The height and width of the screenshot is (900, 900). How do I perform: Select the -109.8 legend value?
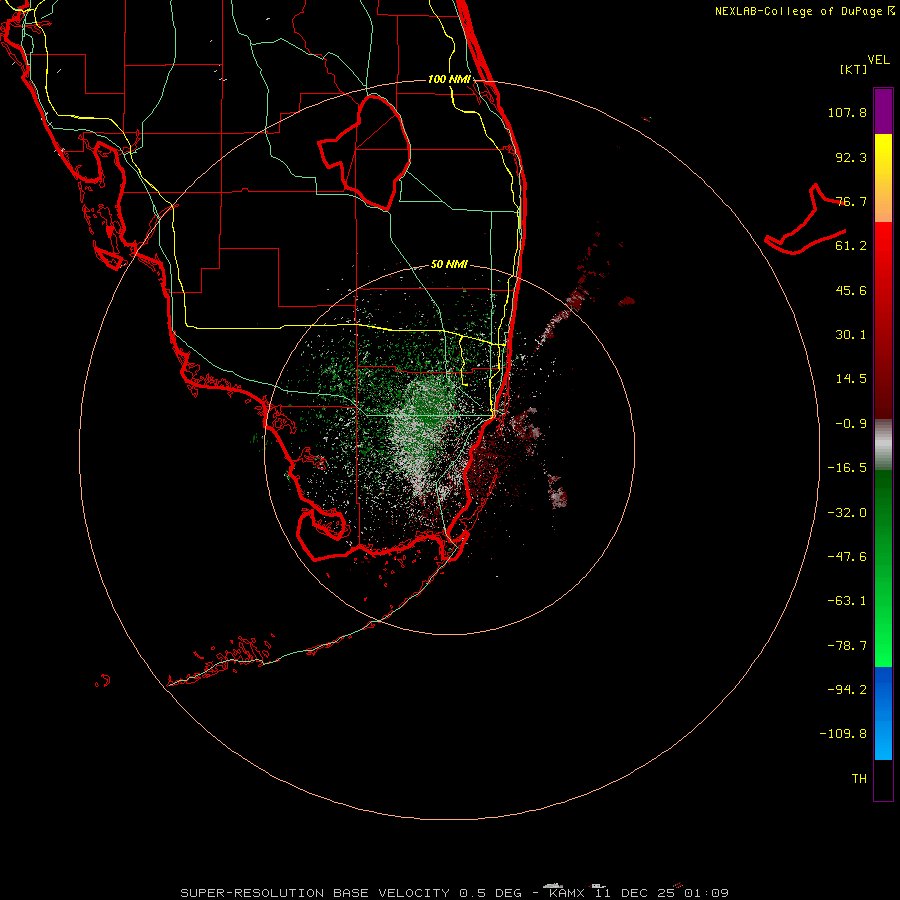coord(843,734)
